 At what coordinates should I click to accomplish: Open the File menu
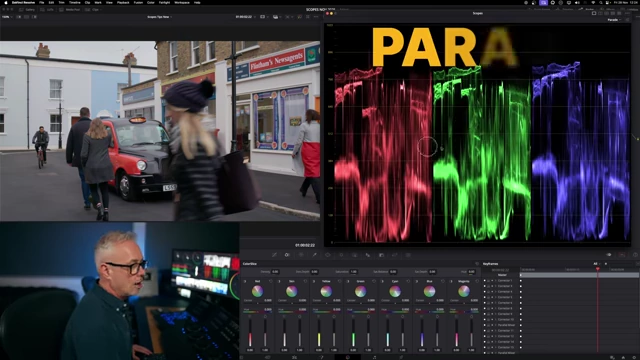click(x=42, y=2)
